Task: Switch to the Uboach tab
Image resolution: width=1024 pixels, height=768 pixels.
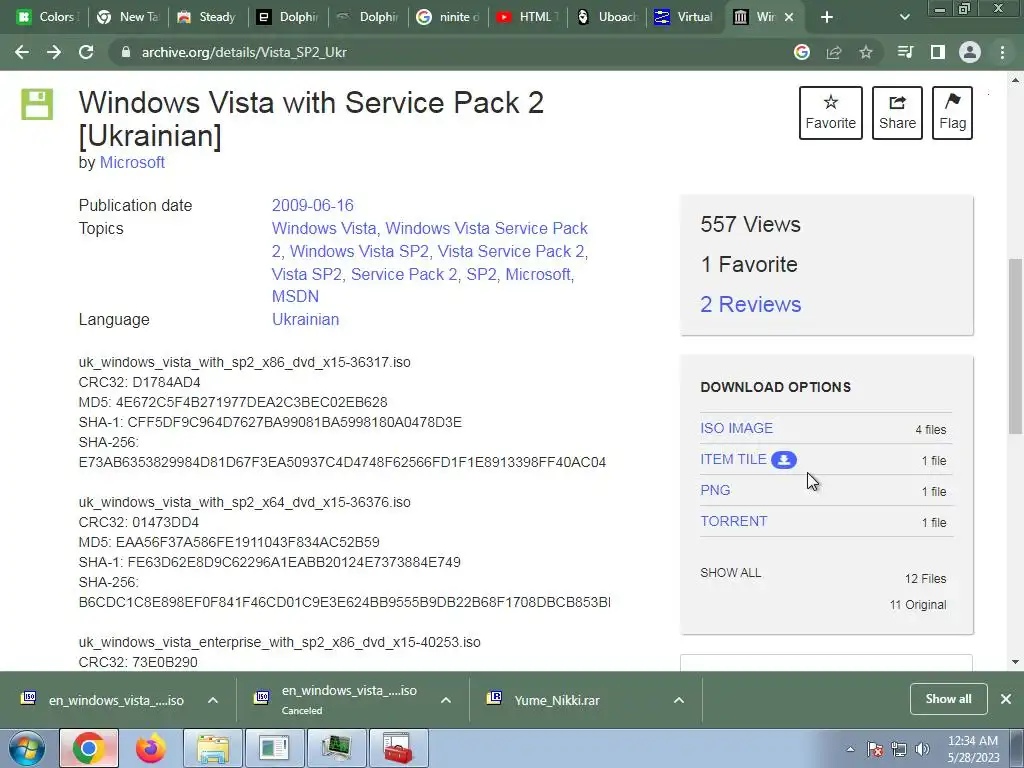Action: tap(607, 17)
